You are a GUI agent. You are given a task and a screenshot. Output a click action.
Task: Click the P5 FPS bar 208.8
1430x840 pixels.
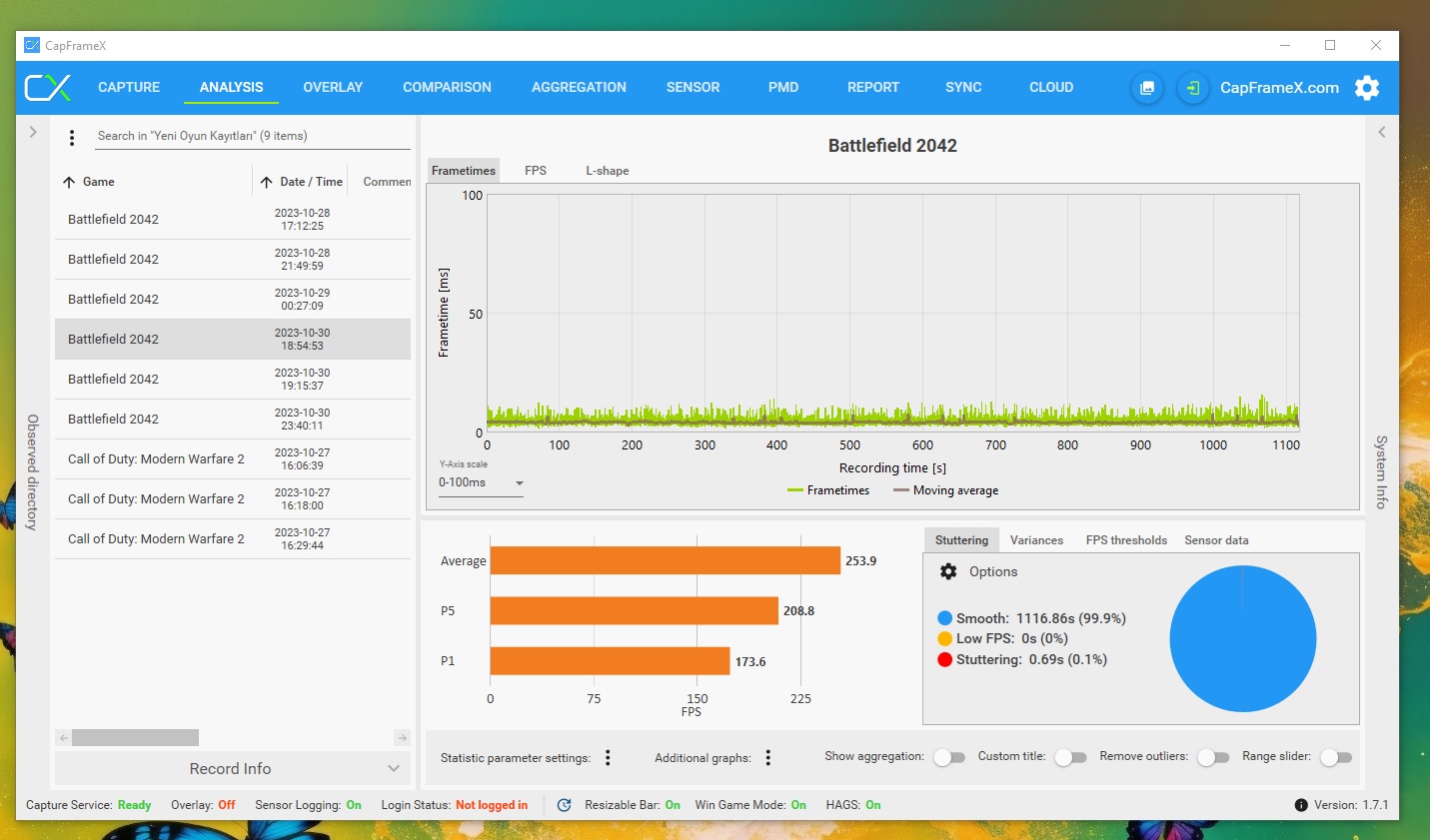pyautogui.click(x=635, y=610)
